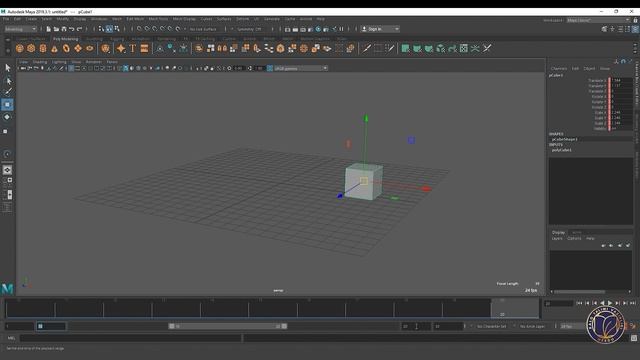The width and height of the screenshot is (640, 360).
Task: Click the workspace lock icon
Action: [x=636, y=20]
